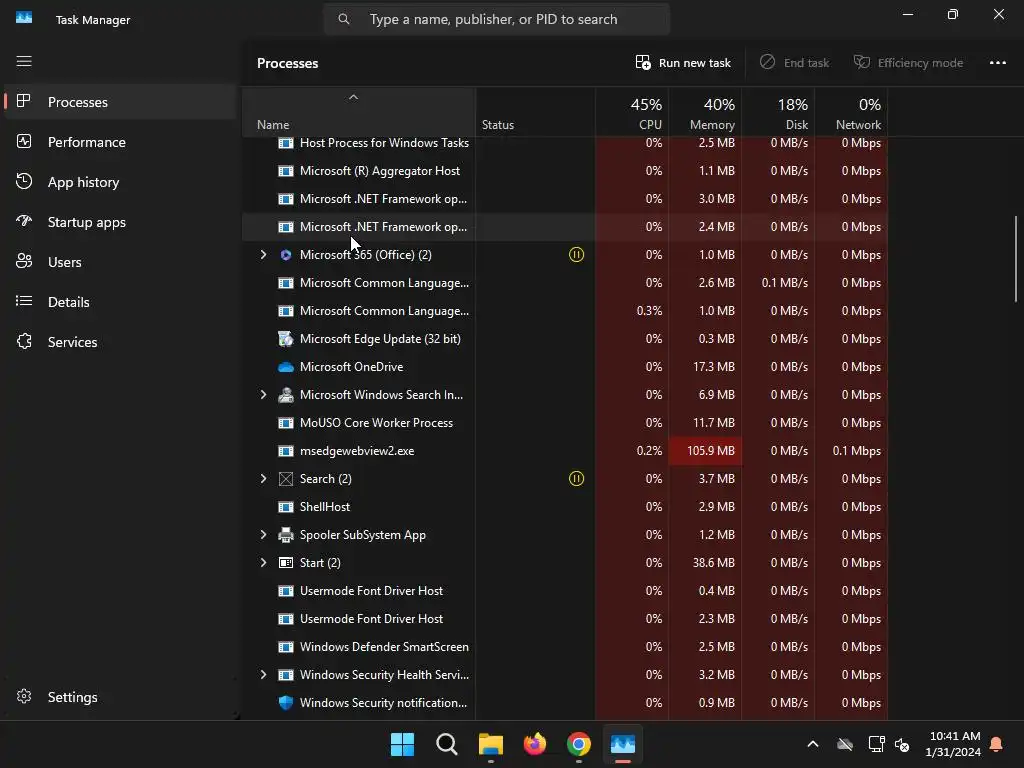This screenshot has width=1024, height=768.
Task: Select Microsoft (R) Aggregator Host row
Action: coord(564,170)
